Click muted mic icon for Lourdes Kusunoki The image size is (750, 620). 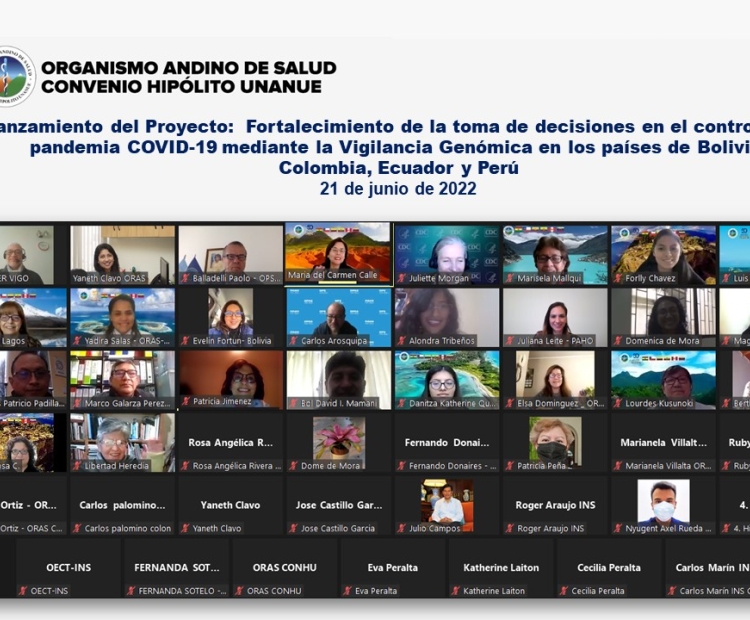pos(618,403)
